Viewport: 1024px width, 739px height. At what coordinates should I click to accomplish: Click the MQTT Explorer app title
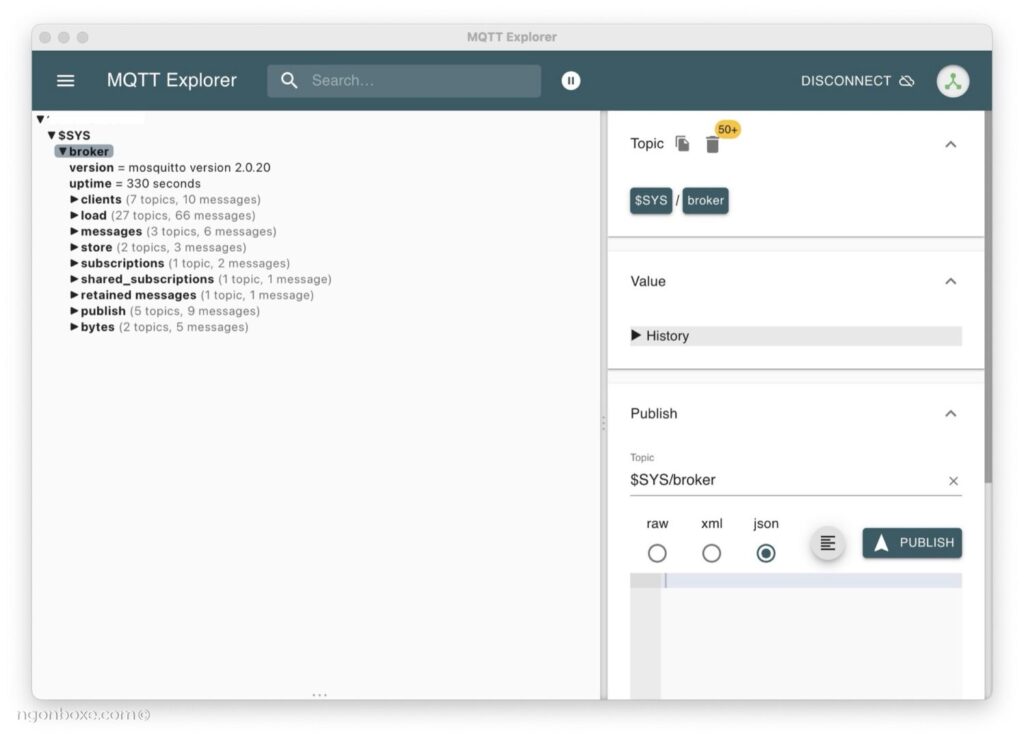(x=172, y=80)
